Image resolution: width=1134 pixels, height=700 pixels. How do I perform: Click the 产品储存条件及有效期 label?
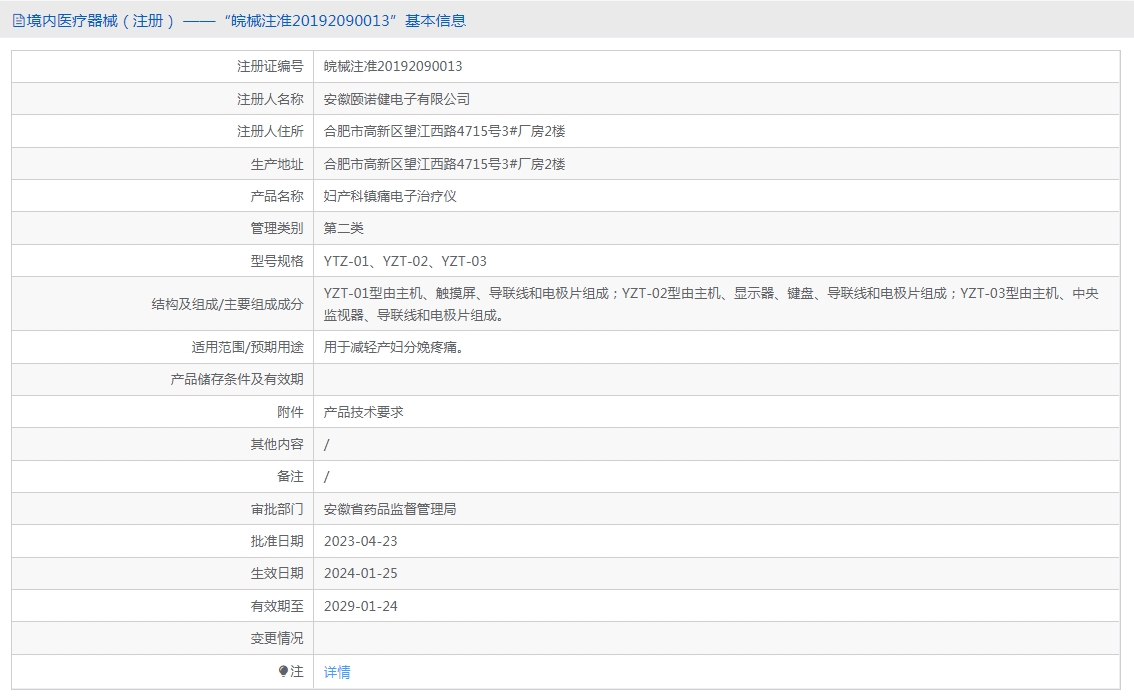(237, 379)
